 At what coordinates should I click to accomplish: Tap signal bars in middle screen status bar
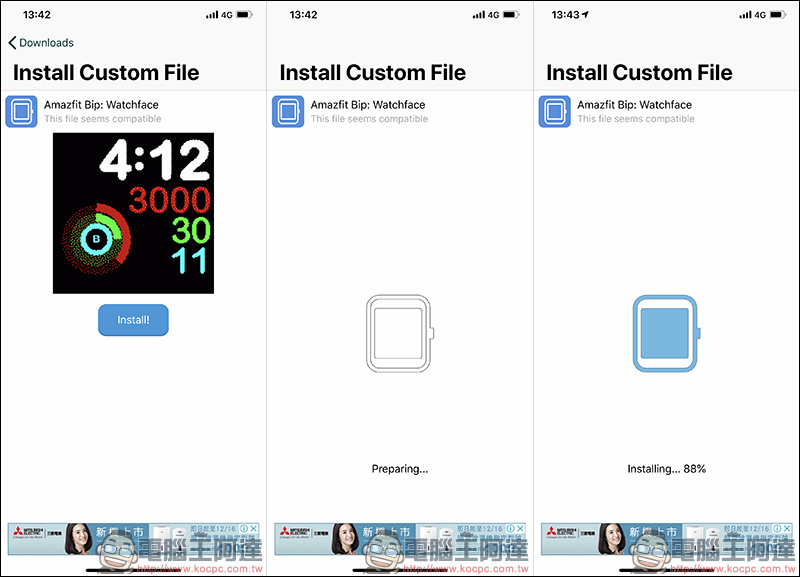click(479, 15)
